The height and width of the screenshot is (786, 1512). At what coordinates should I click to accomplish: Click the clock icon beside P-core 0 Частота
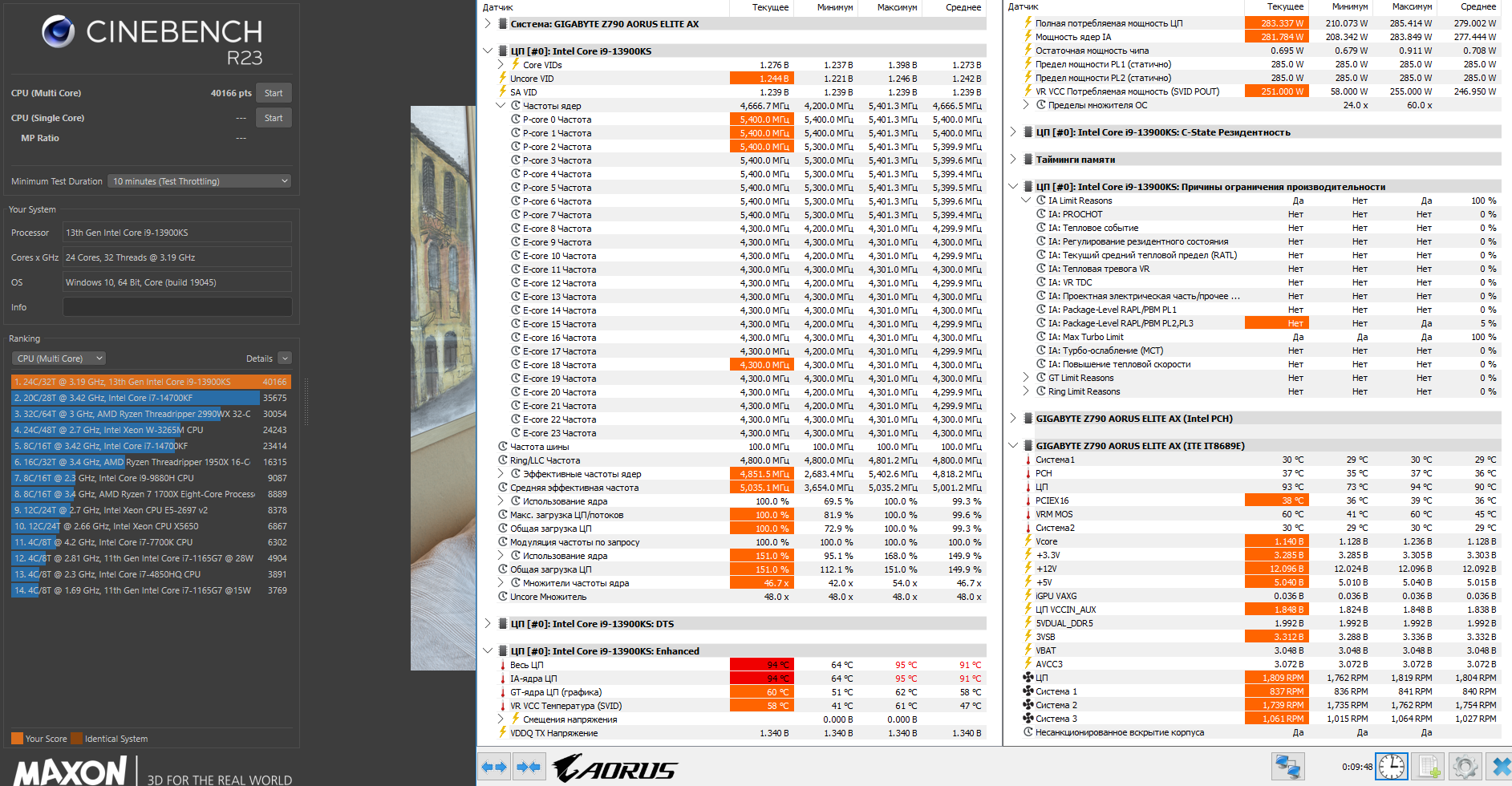[516, 120]
